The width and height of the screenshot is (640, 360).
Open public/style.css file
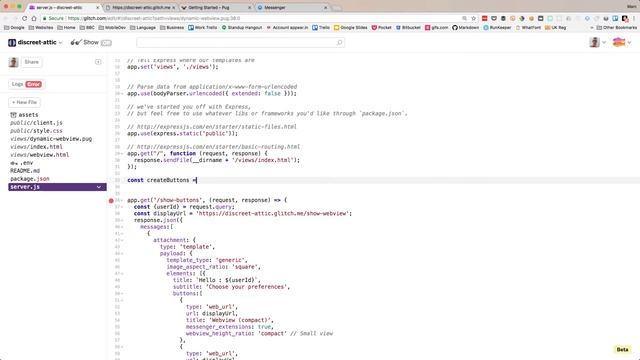tap(36, 131)
